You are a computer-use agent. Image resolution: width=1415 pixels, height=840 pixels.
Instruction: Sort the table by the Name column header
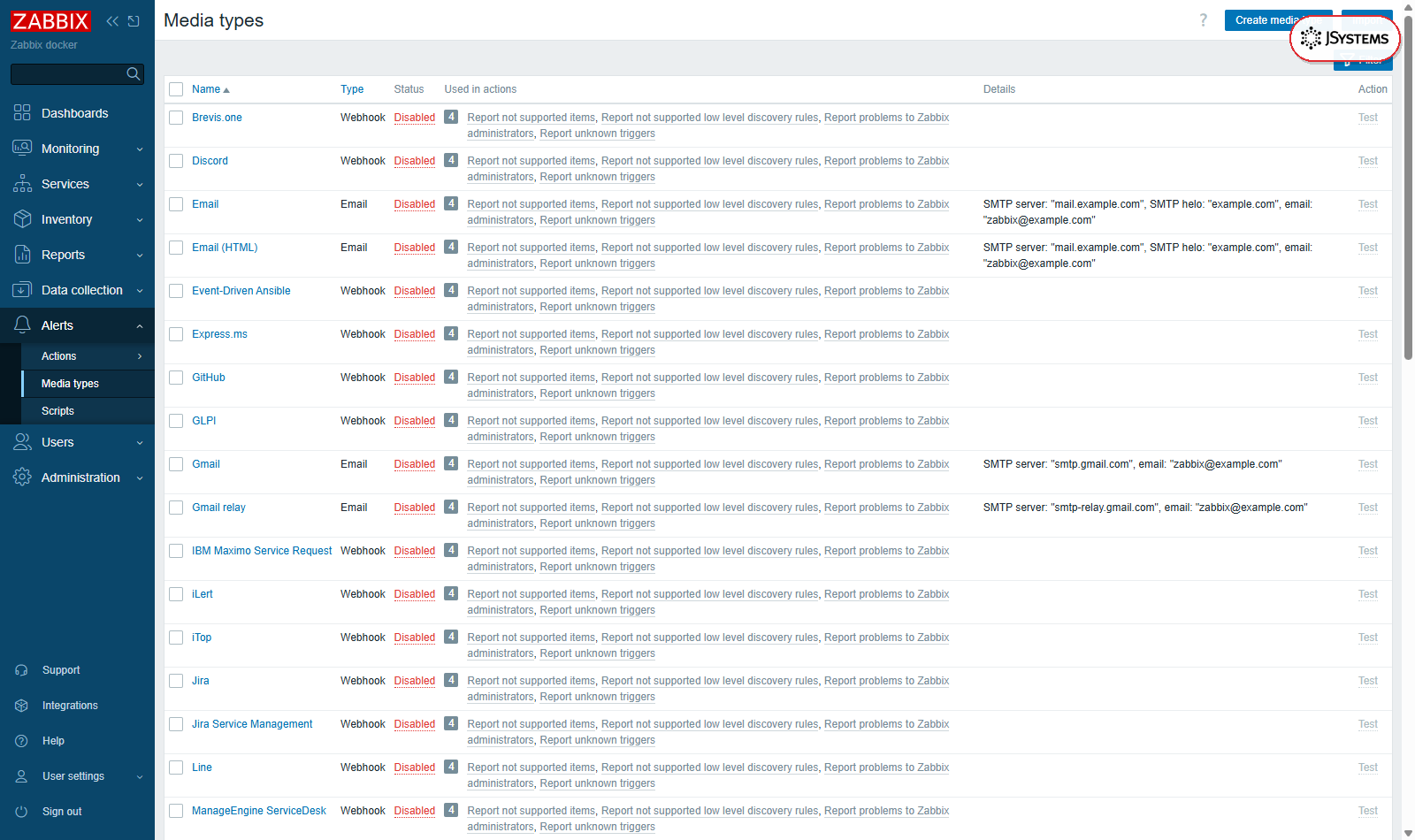tap(206, 89)
